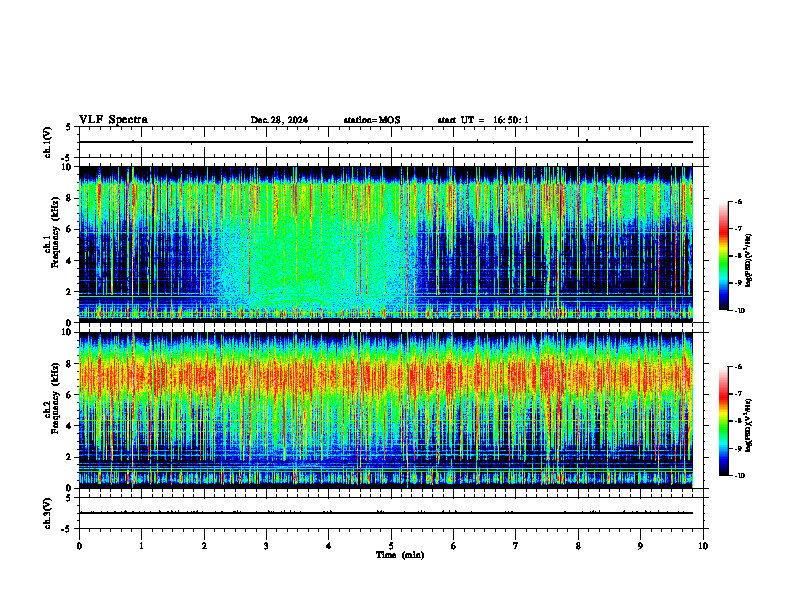Click the ch.1(V) axis label

(x=48, y=142)
